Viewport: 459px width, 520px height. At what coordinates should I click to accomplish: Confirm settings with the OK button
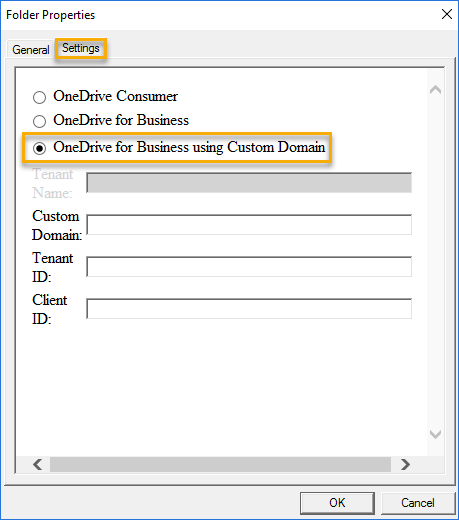(337, 503)
